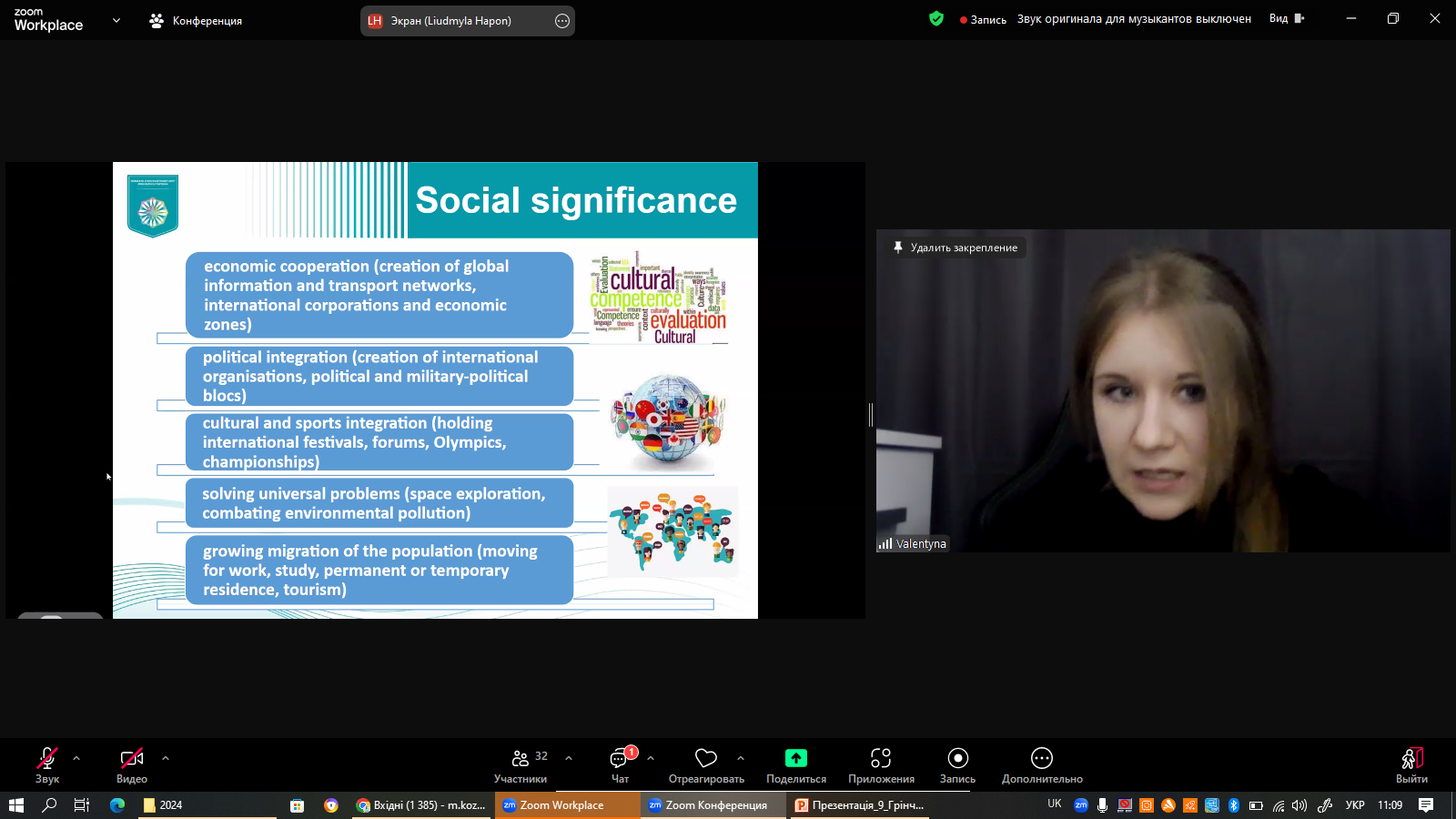Open the Zoom Workplace dropdown chevron
Viewport: 1456px width, 819px height.
tap(116, 20)
